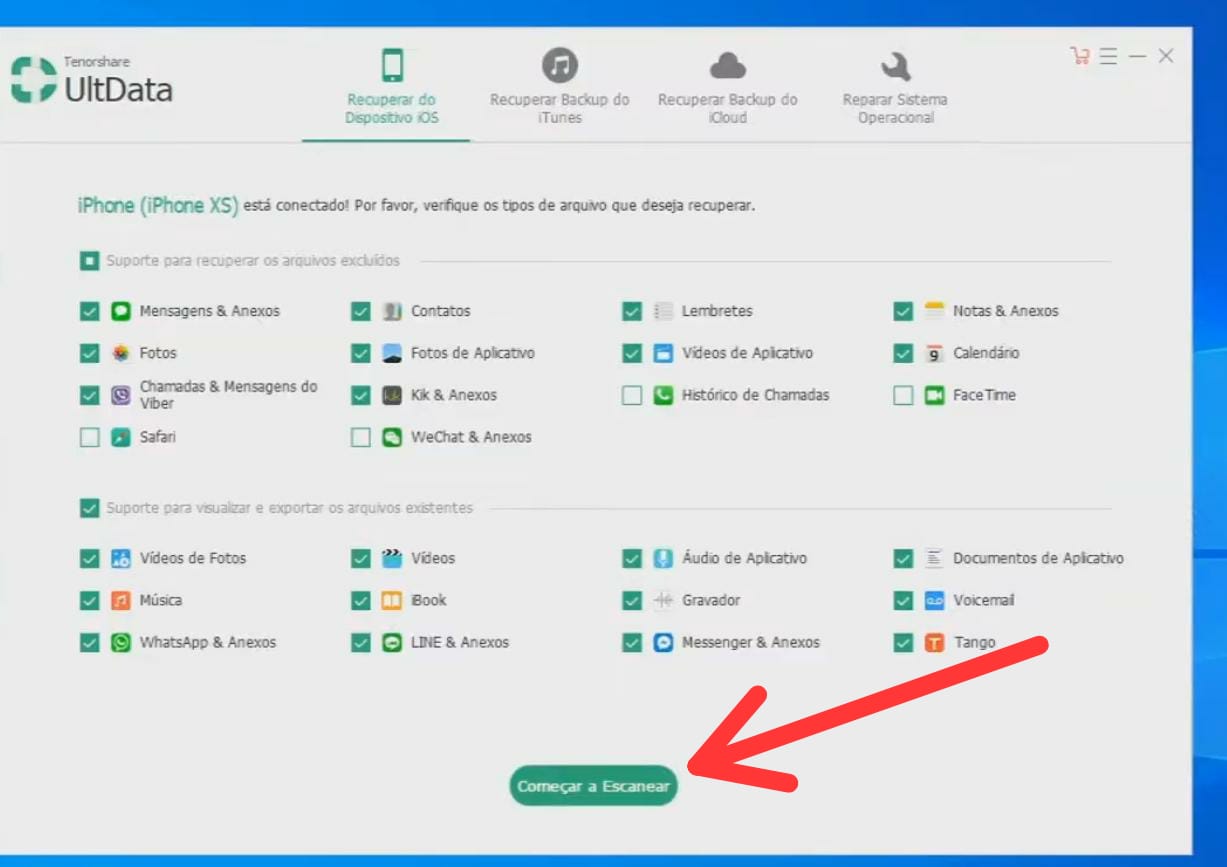Click the Tenorshare UltData logo
Screen dimensions: 1227x867
(x=92, y=80)
